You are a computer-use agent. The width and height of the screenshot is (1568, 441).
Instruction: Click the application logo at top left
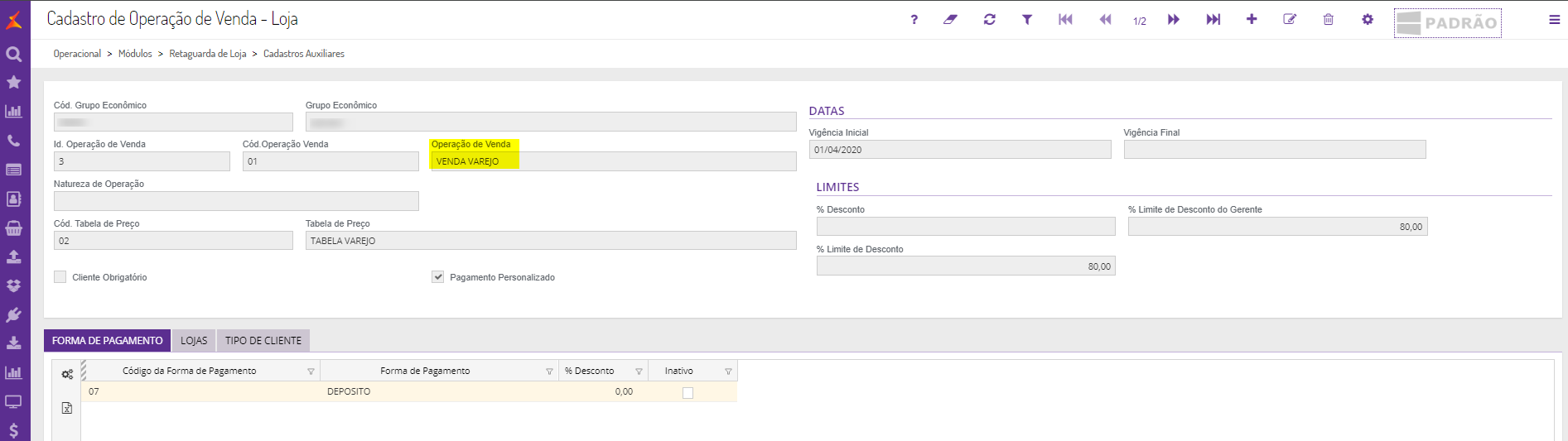click(x=14, y=19)
